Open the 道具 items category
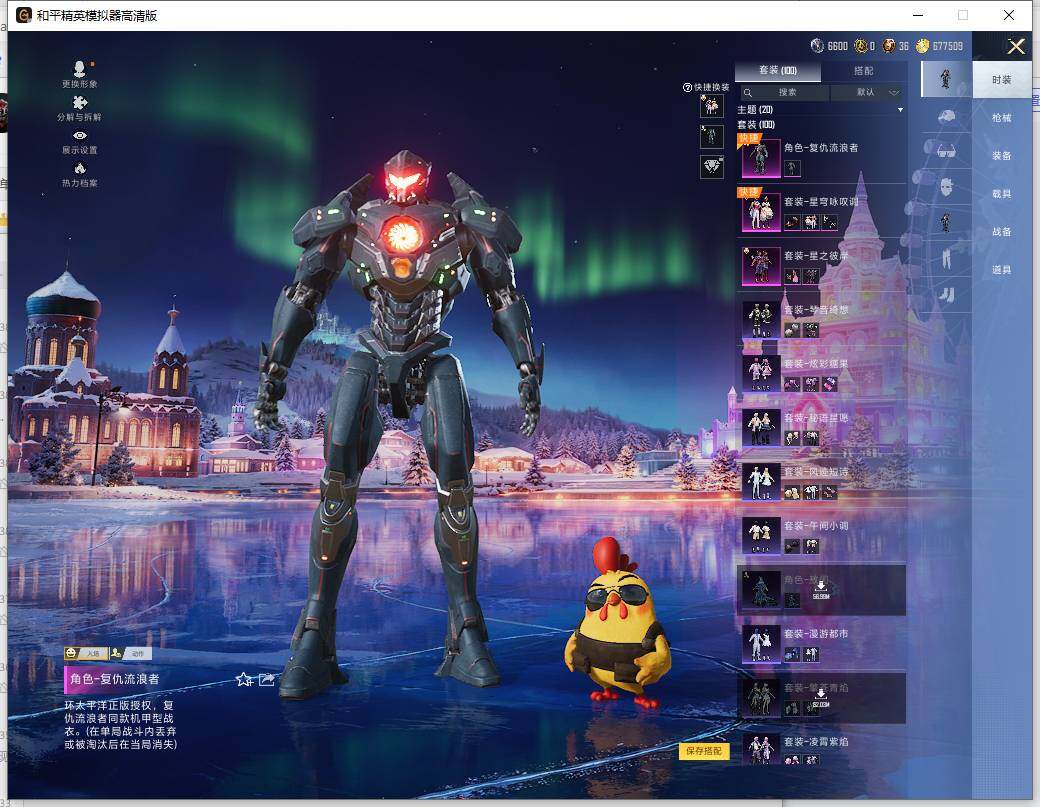The height and width of the screenshot is (807, 1040). (x=1002, y=269)
